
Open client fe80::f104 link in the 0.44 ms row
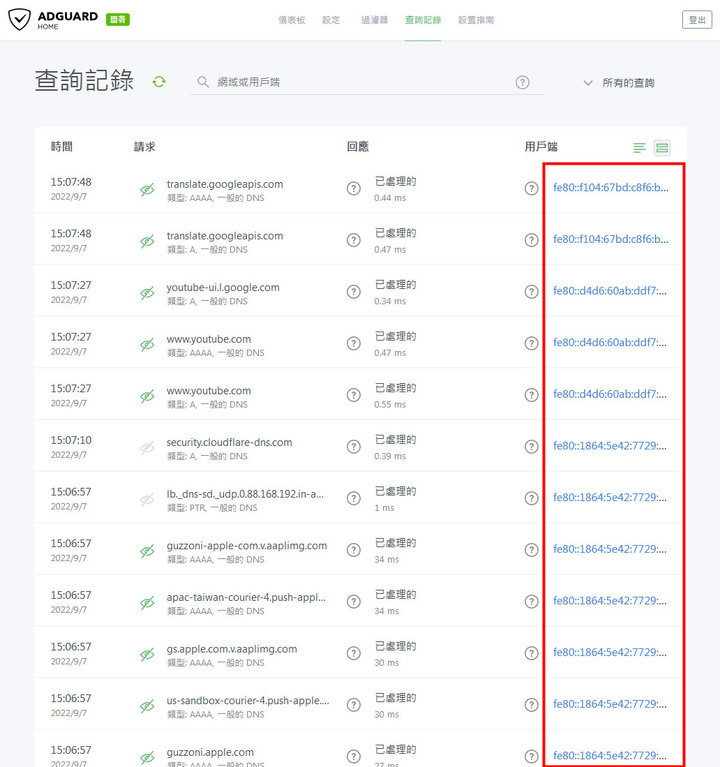point(610,187)
